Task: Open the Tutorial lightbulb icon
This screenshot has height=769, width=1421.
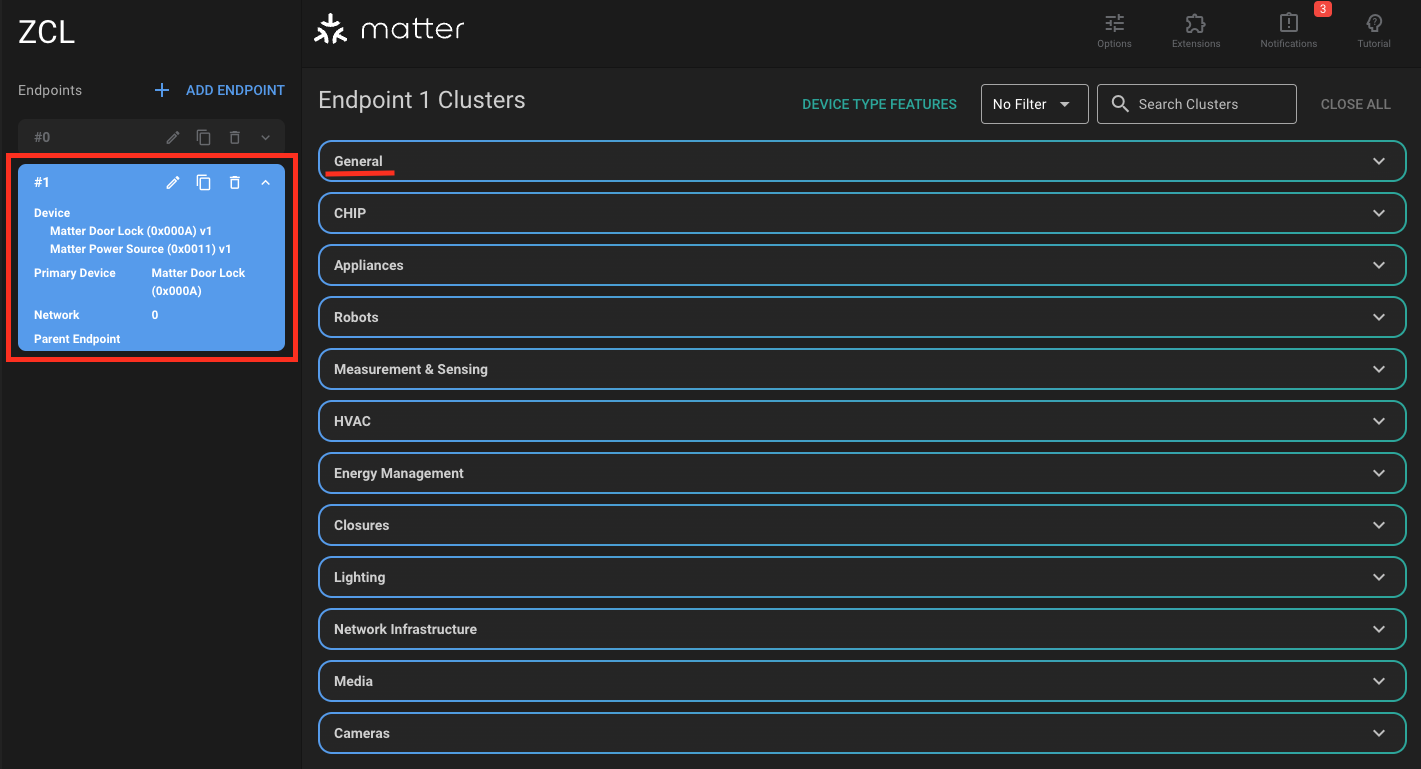Action: coord(1374,30)
